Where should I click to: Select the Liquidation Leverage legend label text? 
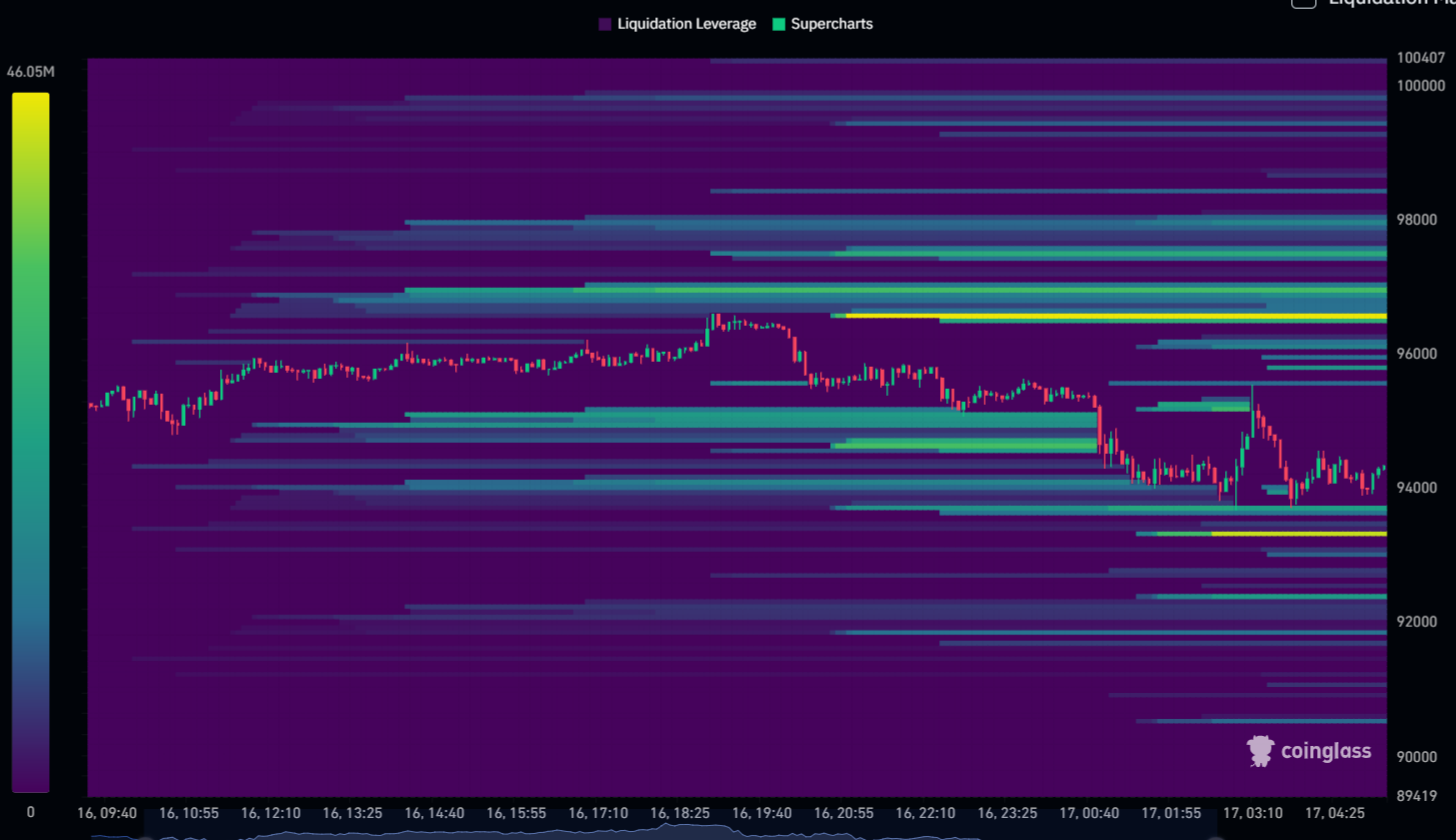[x=686, y=23]
